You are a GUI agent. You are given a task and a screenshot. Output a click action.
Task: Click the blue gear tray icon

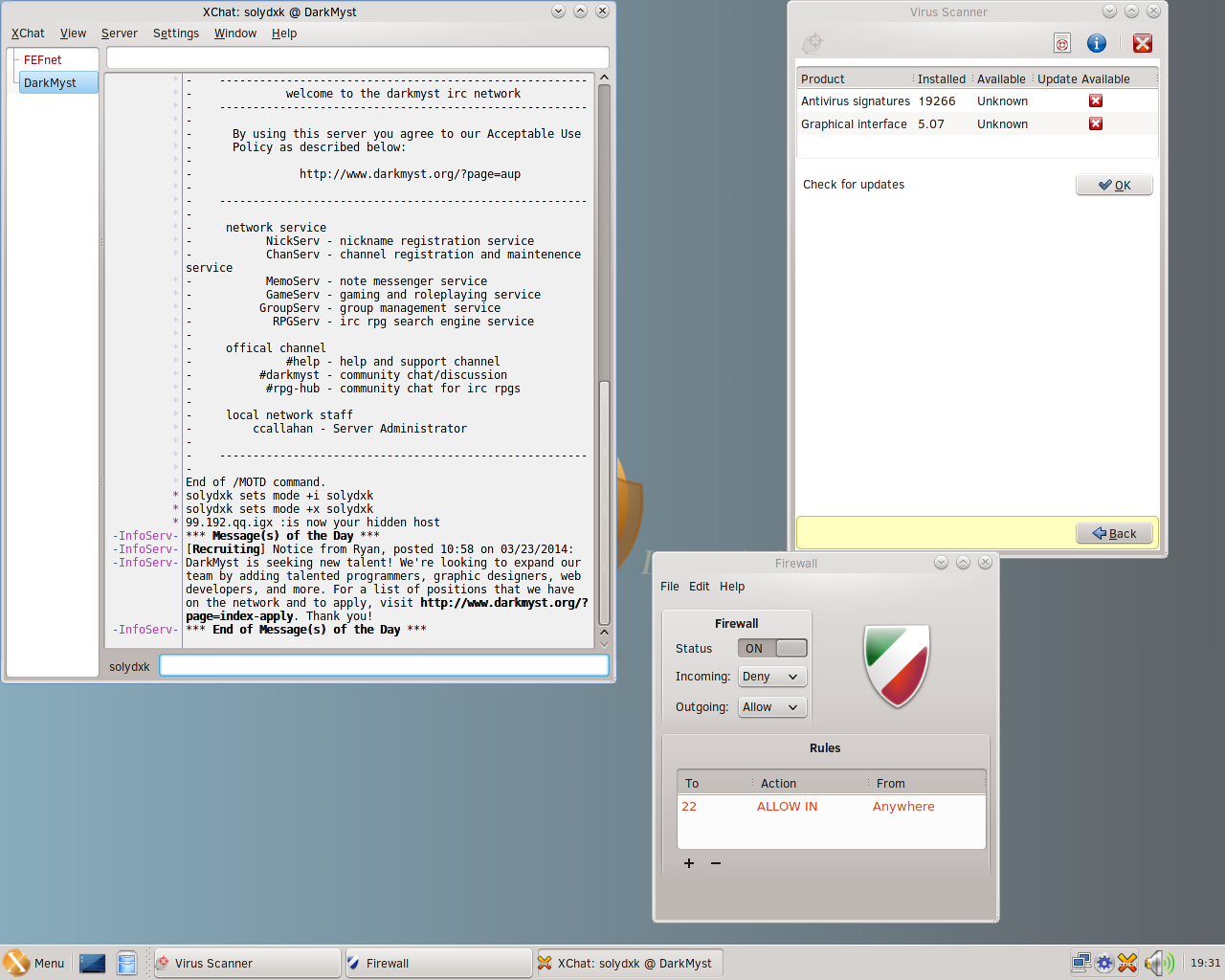pos(1104,963)
